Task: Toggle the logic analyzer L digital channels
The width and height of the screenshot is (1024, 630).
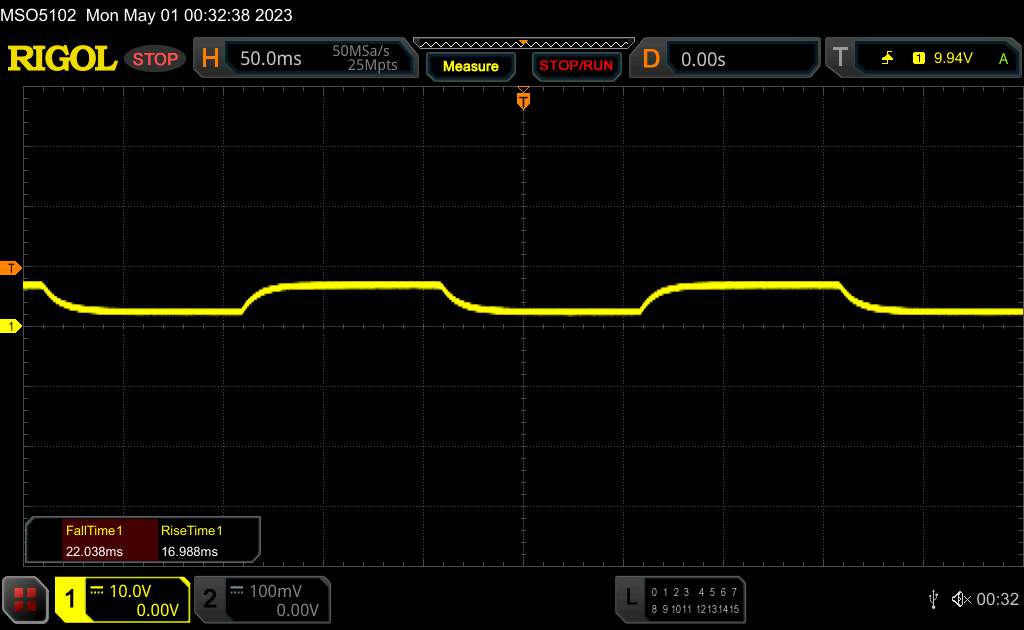Action: (x=680, y=598)
